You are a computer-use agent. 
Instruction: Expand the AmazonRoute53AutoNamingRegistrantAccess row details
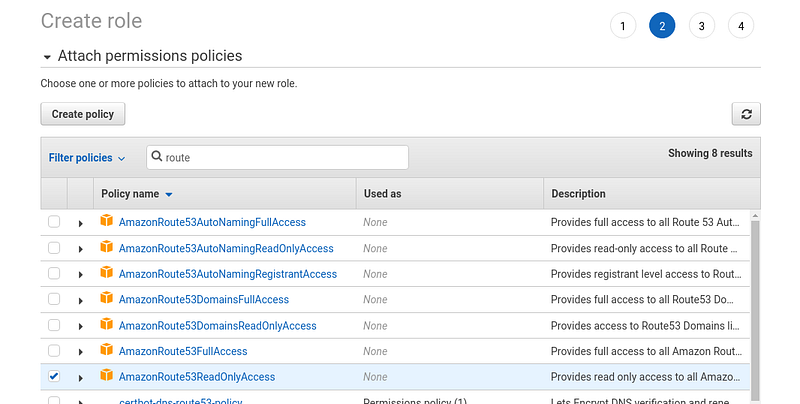tap(81, 275)
